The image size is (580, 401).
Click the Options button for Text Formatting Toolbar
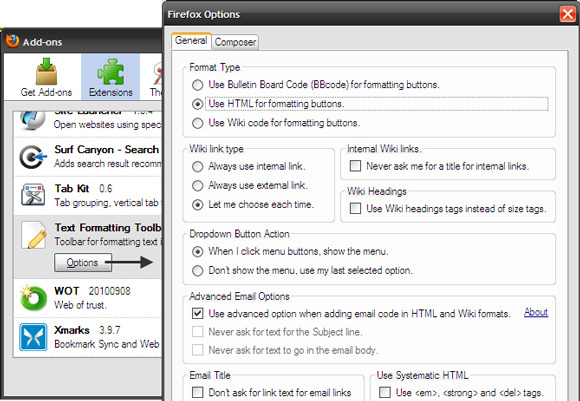pos(83,263)
